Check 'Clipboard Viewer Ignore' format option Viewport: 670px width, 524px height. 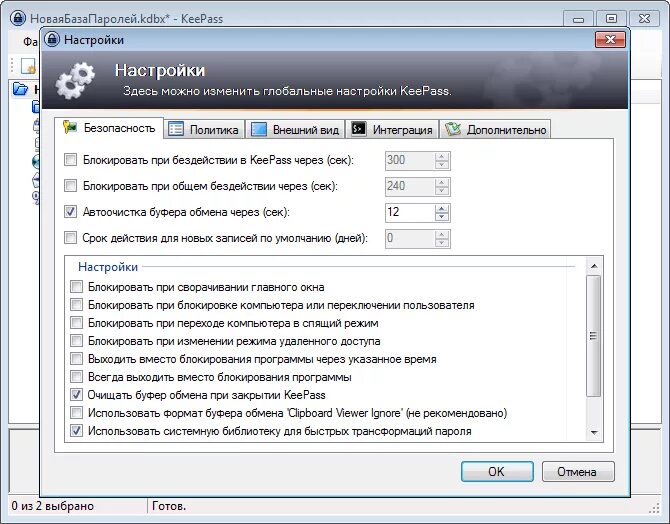tap(76, 412)
